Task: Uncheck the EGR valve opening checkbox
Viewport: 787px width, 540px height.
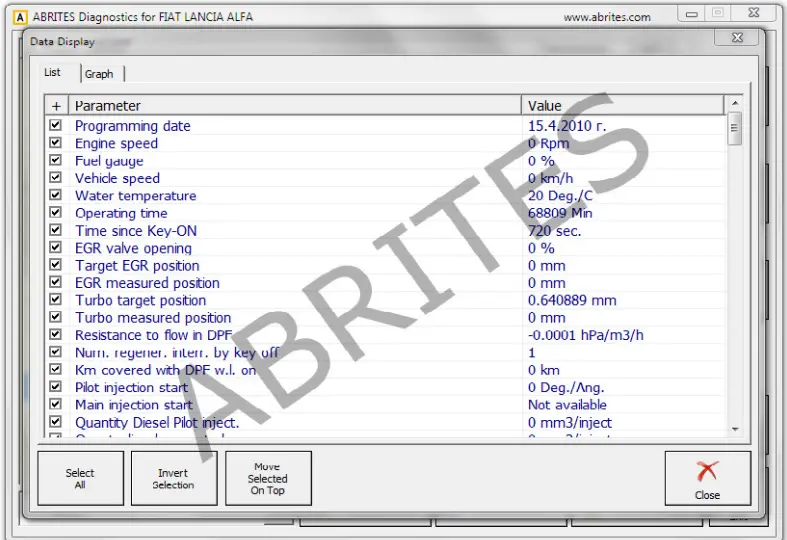Action: 55,247
